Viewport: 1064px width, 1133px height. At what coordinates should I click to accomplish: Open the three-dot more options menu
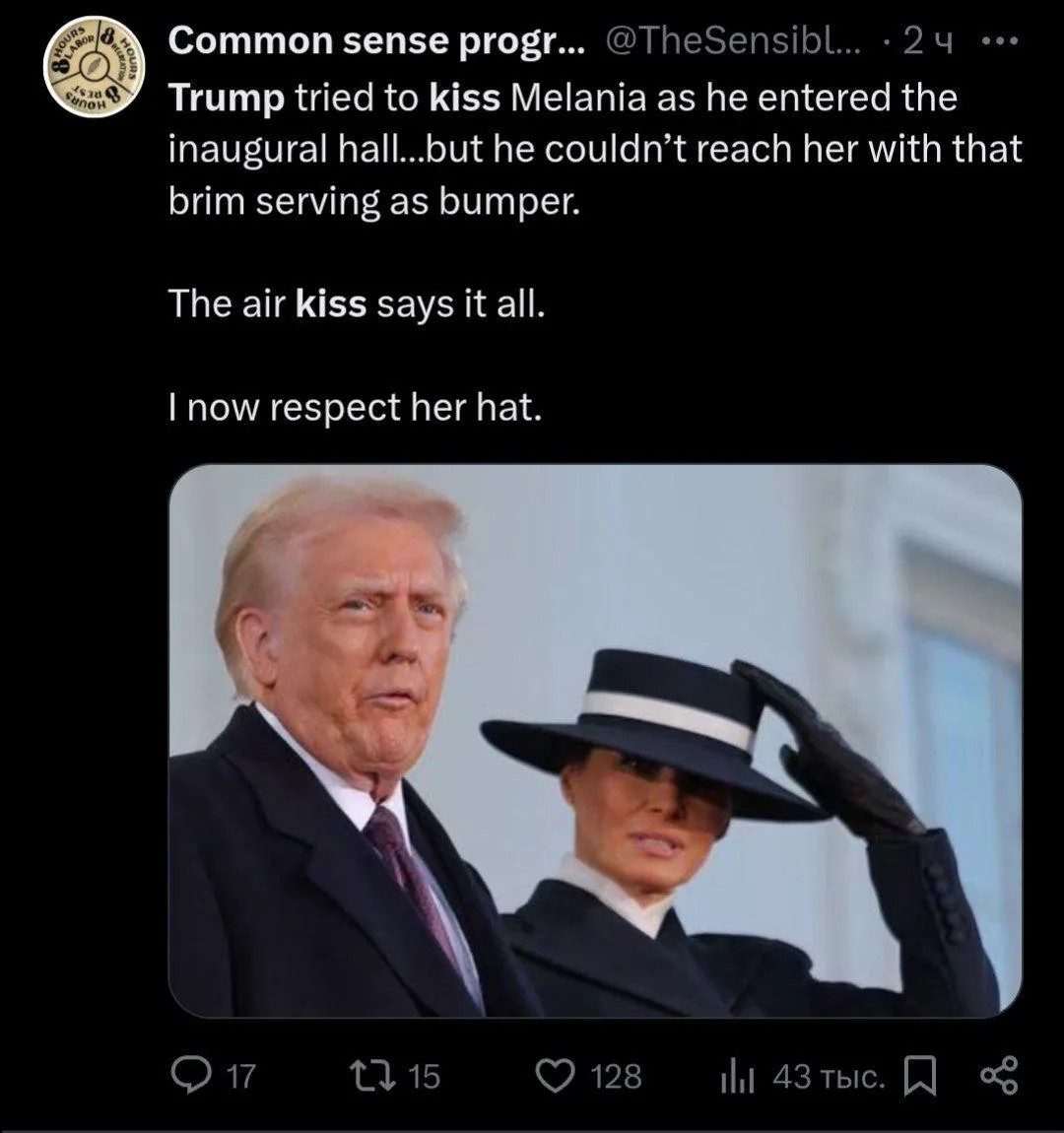(1000, 42)
